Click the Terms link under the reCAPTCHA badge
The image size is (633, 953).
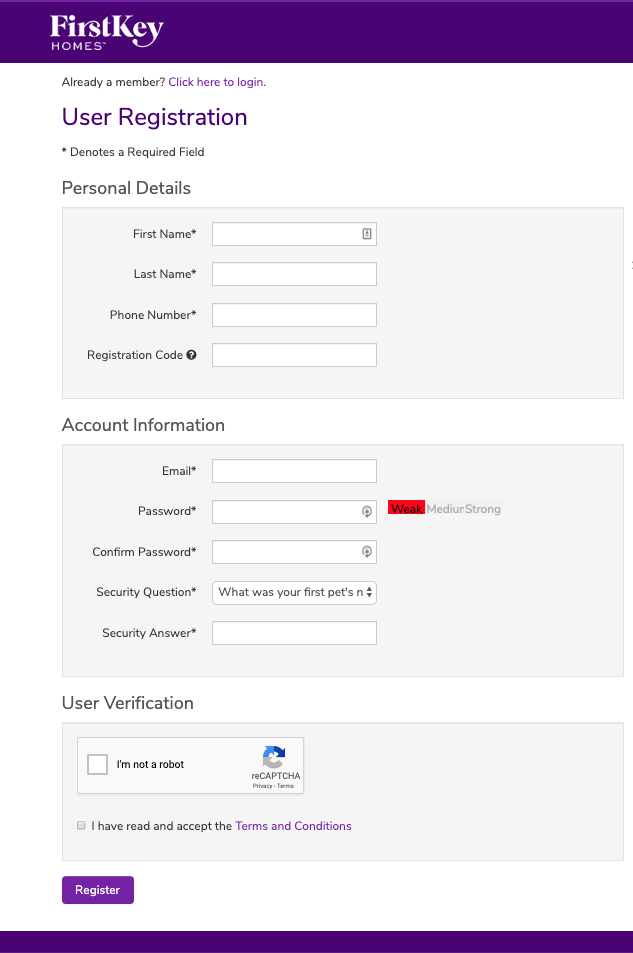click(x=285, y=786)
